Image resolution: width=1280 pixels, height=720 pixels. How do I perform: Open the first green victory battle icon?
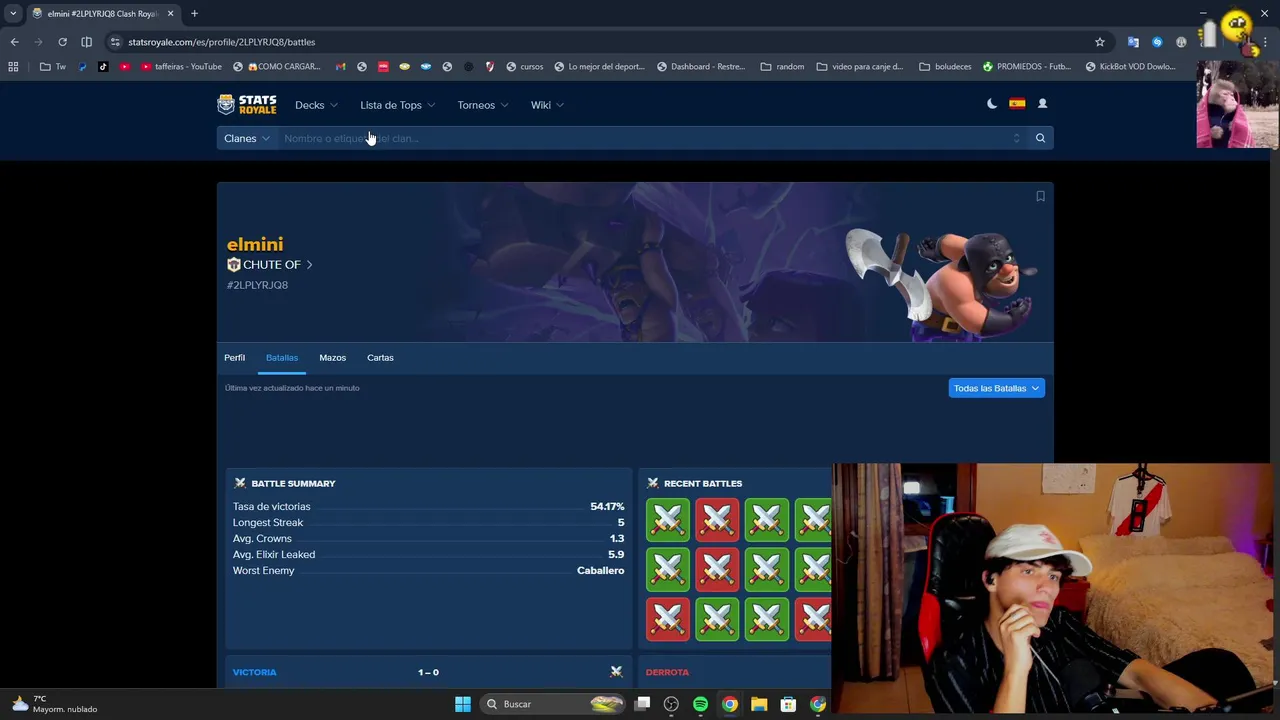click(668, 520)
